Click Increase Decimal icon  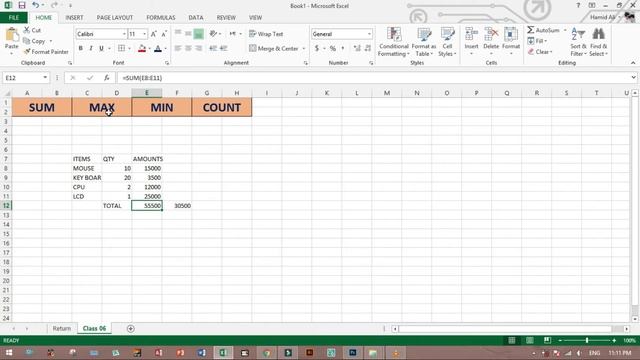[x=357, y=48]
